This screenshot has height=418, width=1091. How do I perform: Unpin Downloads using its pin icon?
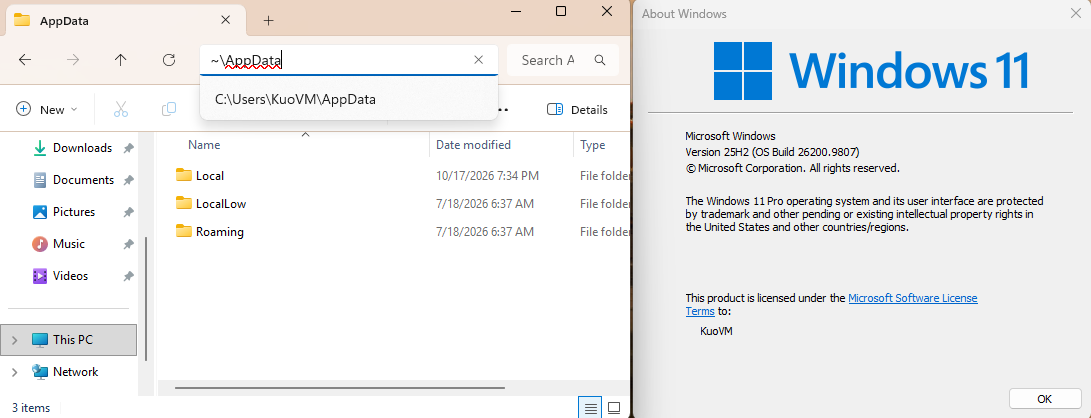[x=128, y=148]
